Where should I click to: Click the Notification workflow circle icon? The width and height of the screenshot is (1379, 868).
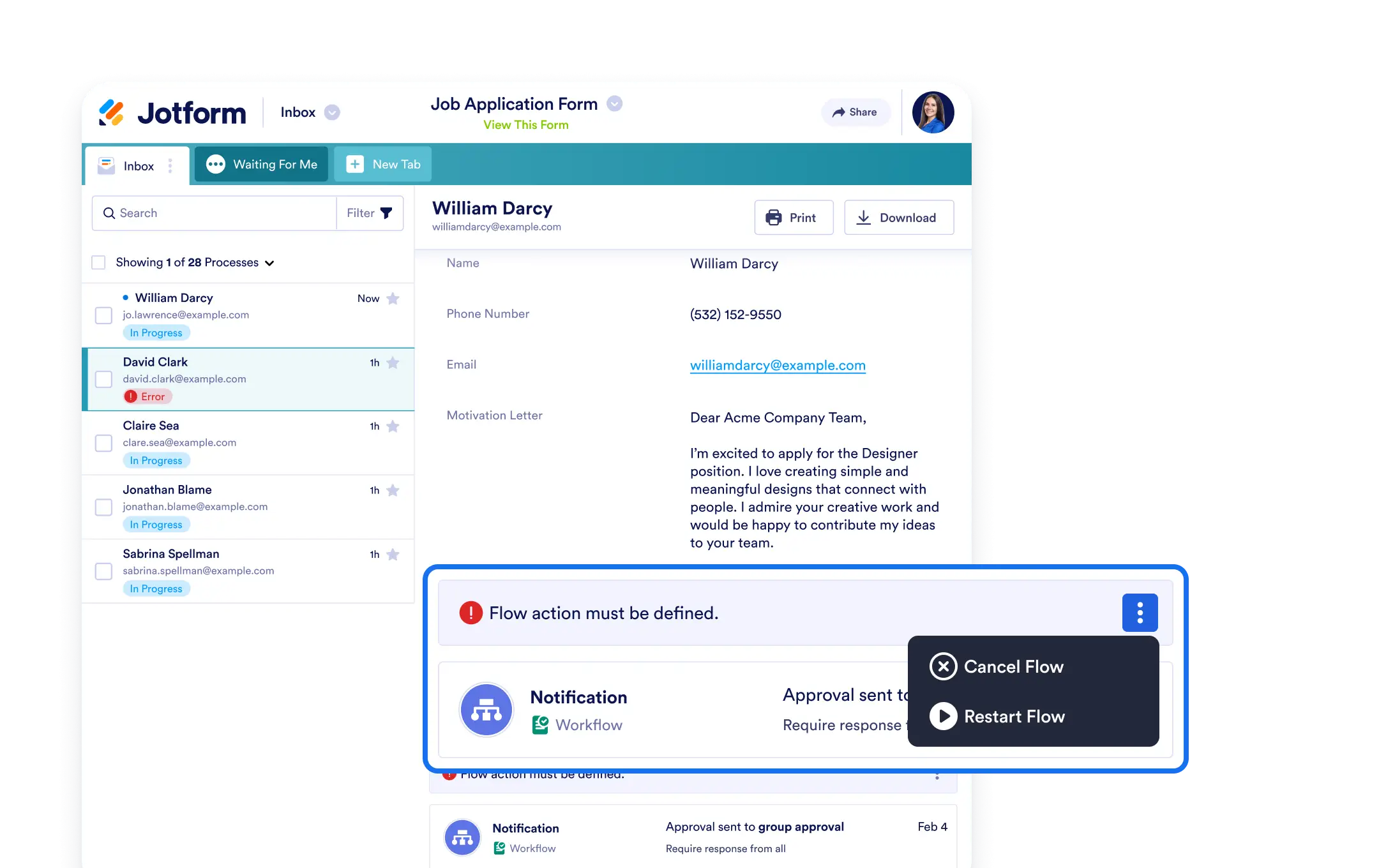pos(486,710)
